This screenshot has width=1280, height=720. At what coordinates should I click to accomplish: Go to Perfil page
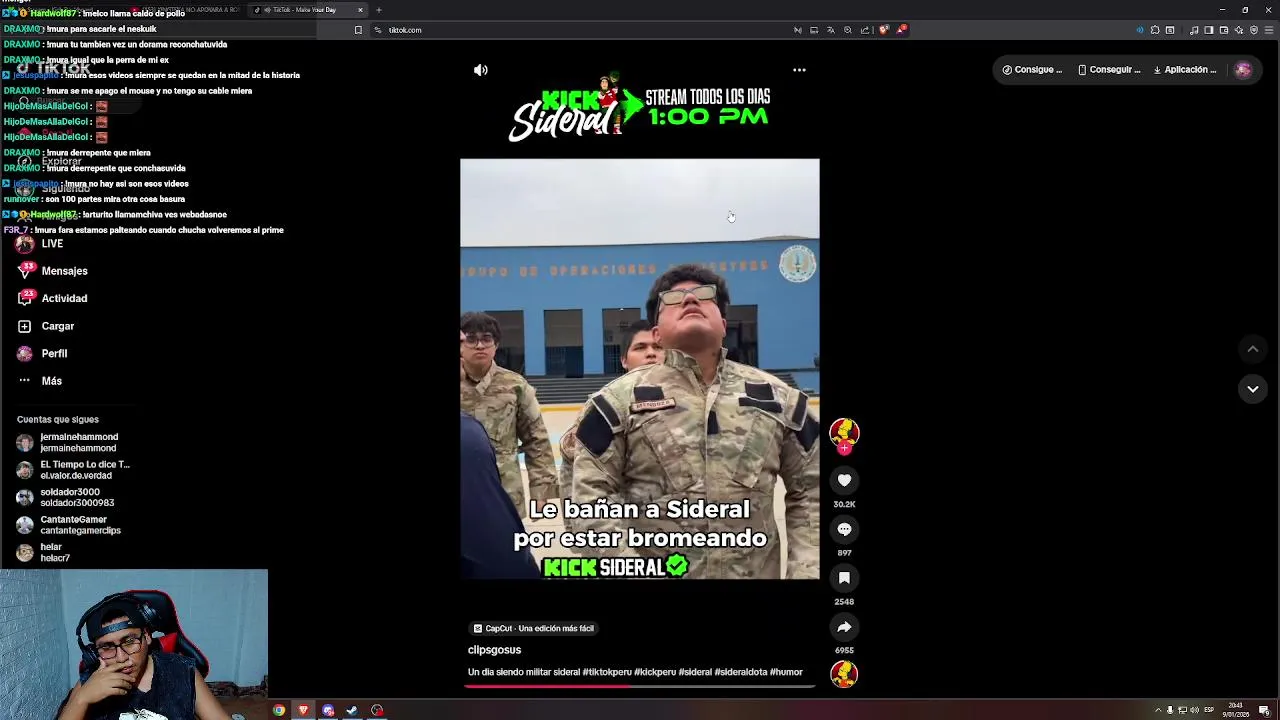[x=43, y=353]
